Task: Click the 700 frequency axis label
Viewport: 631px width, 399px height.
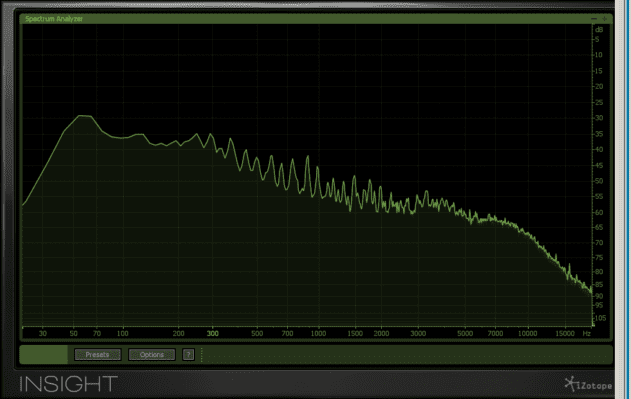Action: (287, 333)
